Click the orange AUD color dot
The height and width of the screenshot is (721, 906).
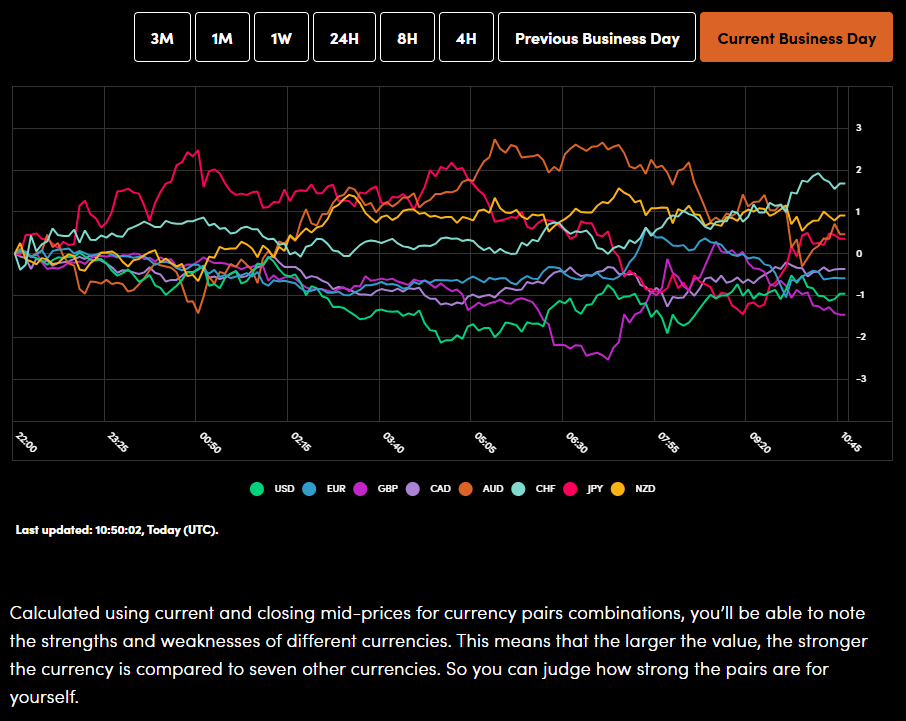(465, 489)
